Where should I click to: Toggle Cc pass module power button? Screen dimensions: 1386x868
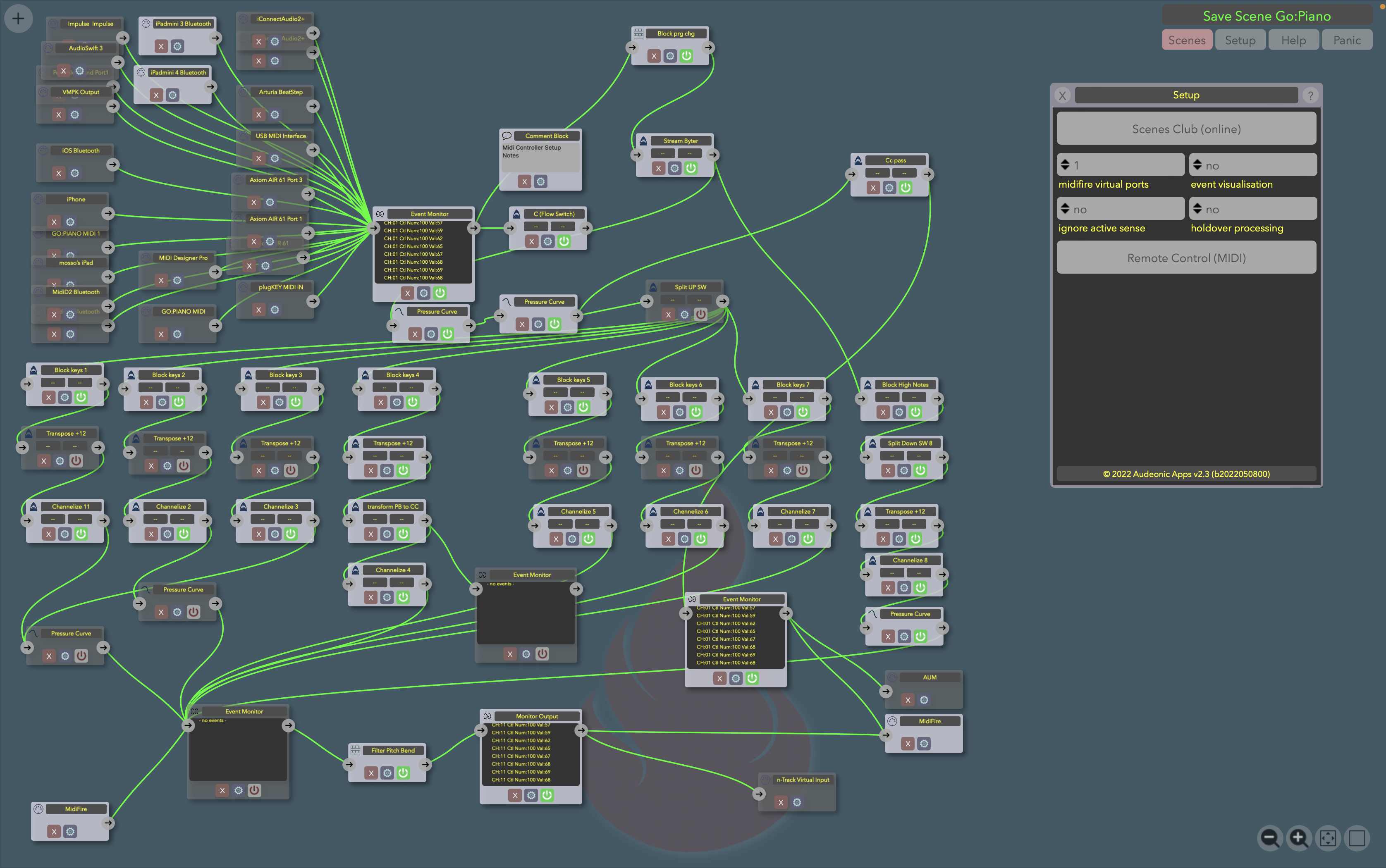tap(906, 188)
